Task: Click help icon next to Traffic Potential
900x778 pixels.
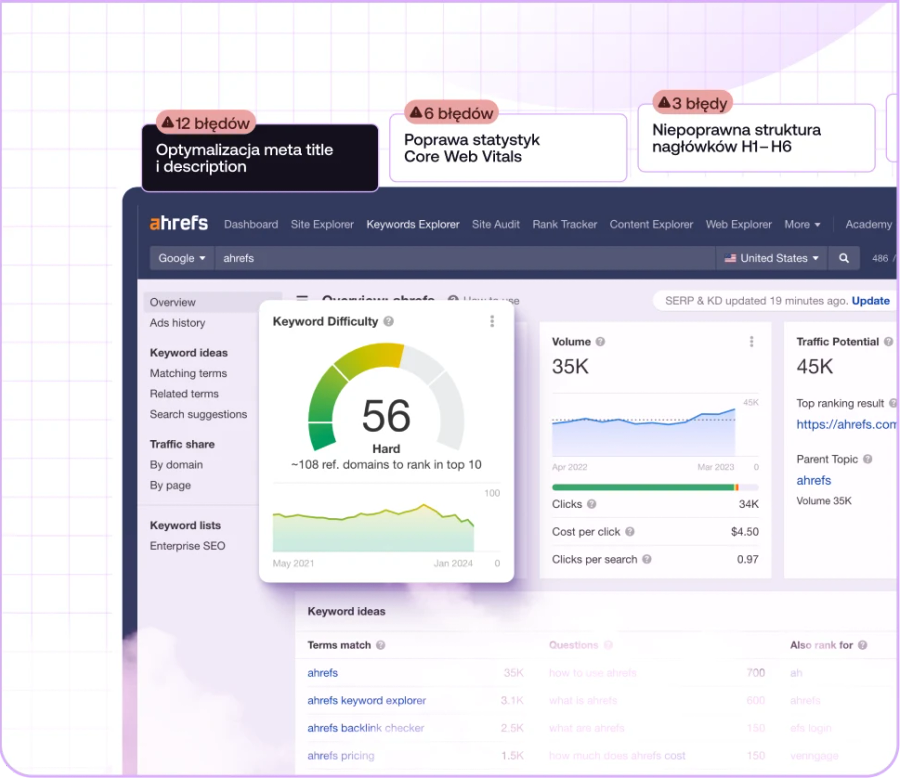Action: coord(889,342)
